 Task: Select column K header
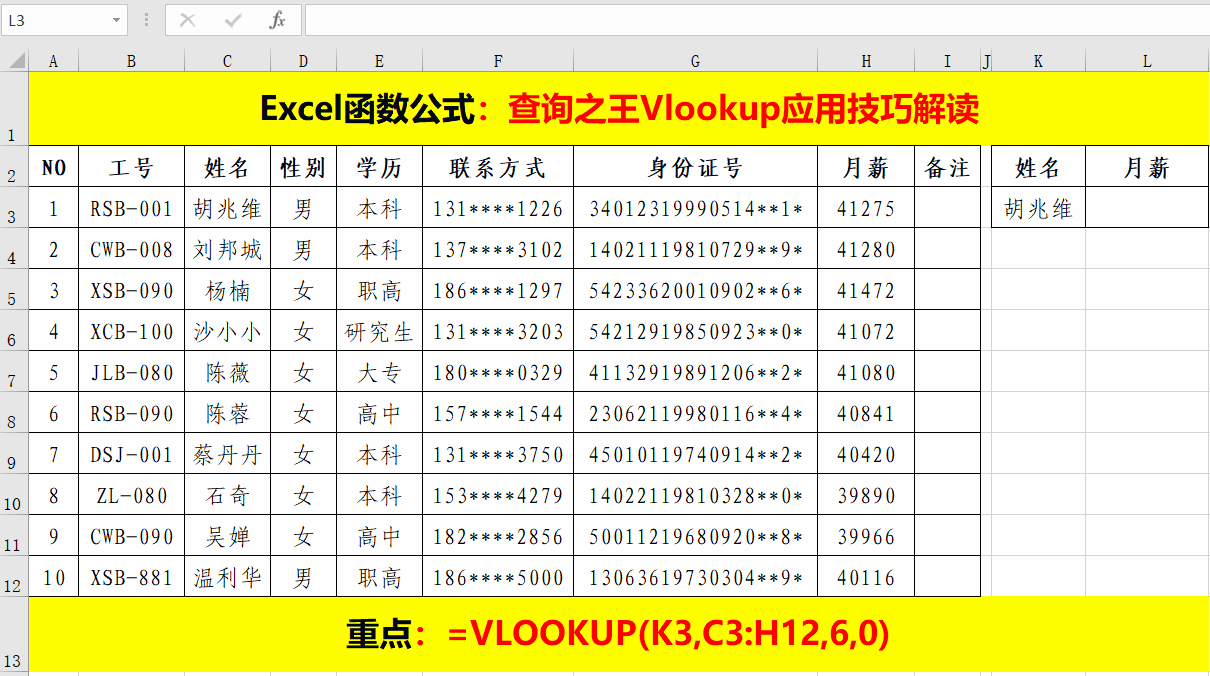click(1038, 62)
